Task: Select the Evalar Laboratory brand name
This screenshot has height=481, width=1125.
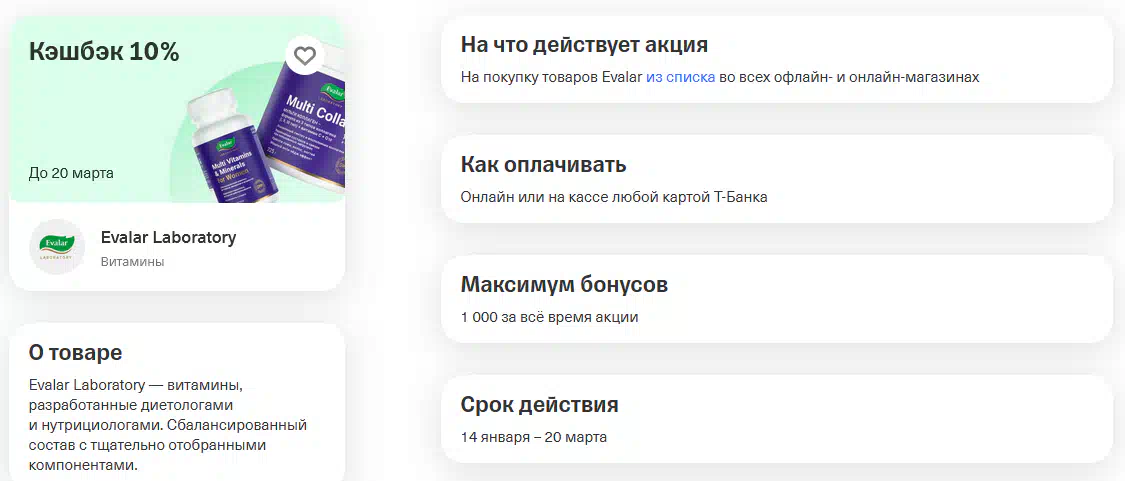Action: [x=169, y=237]
